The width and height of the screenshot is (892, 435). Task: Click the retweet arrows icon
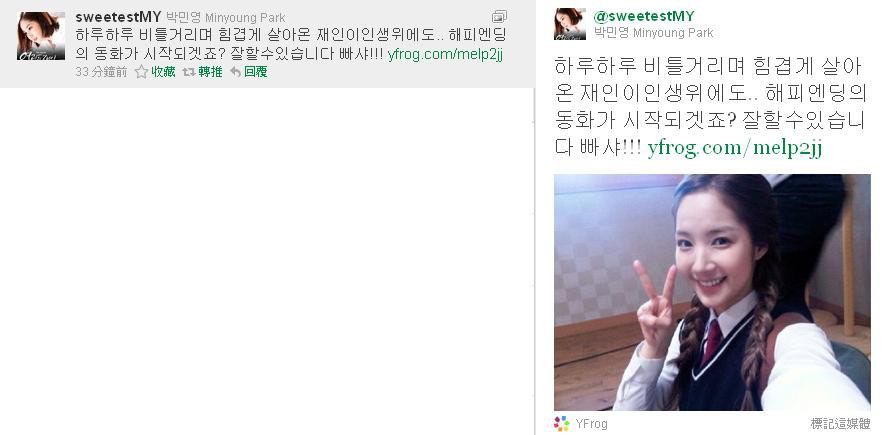tap(188, 72)
